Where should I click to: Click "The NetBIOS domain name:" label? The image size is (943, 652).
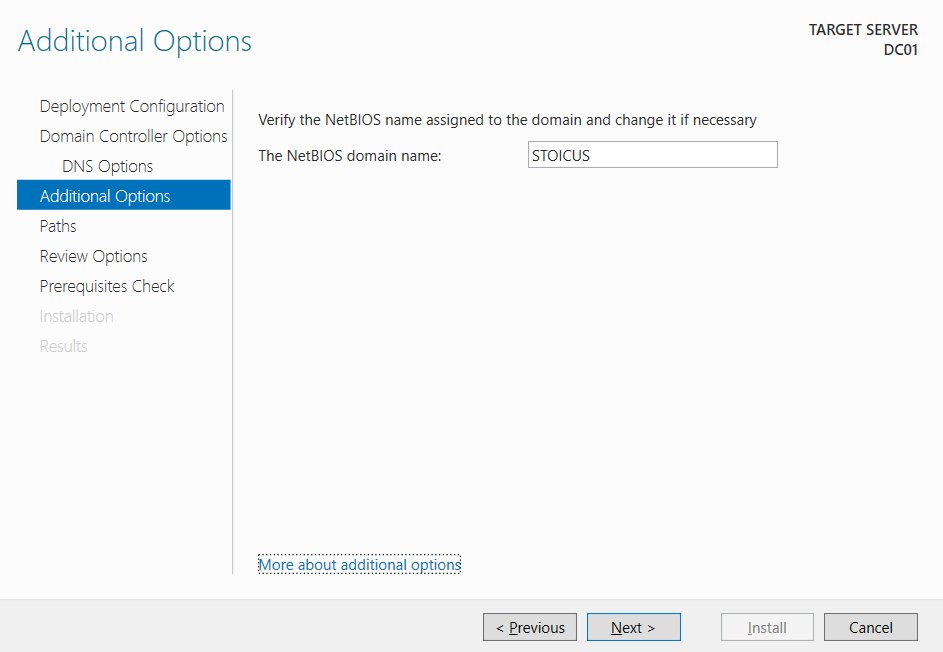350,155
